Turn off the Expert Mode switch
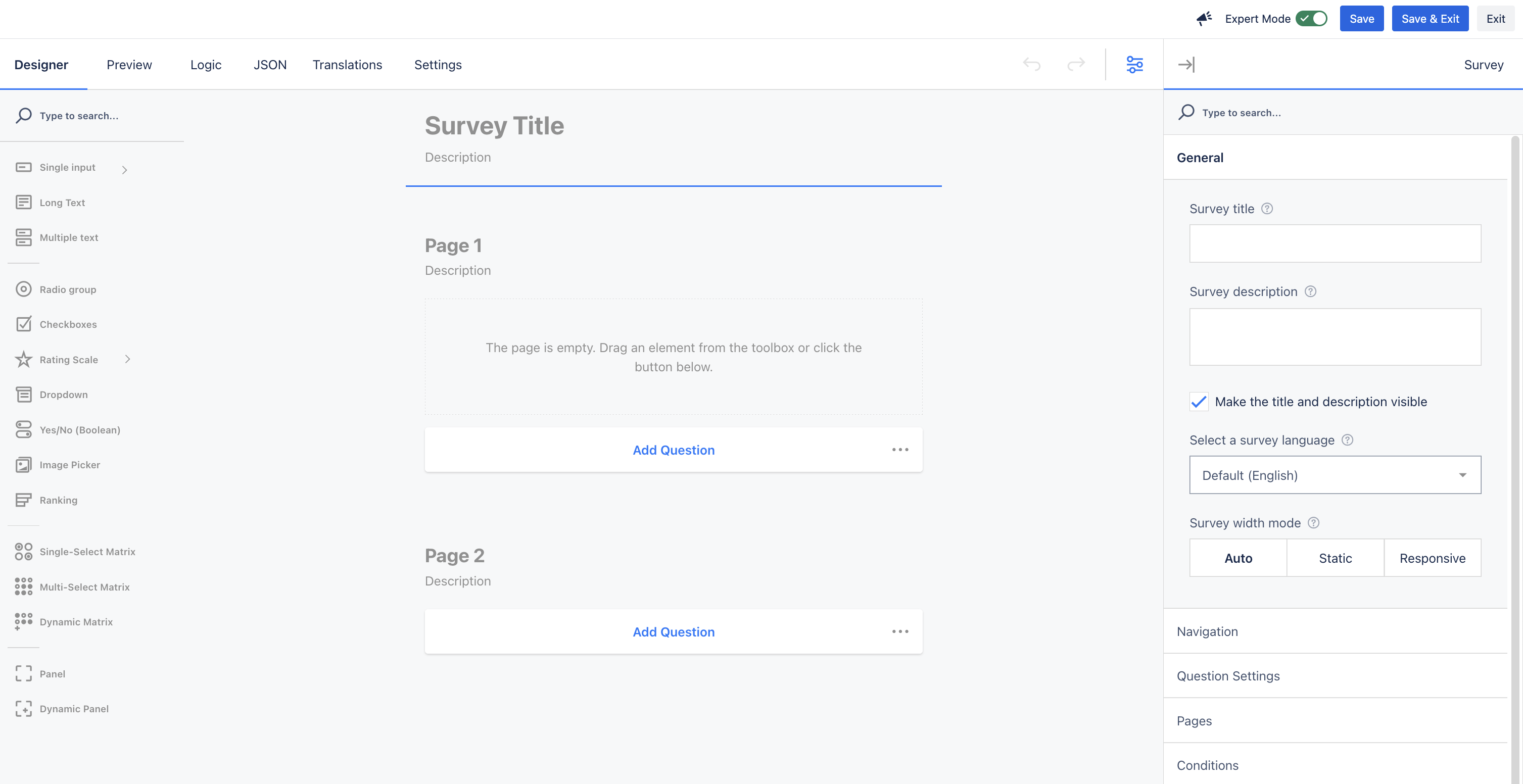Screen dimensions: 1523x784 (x=1311, y=19)
